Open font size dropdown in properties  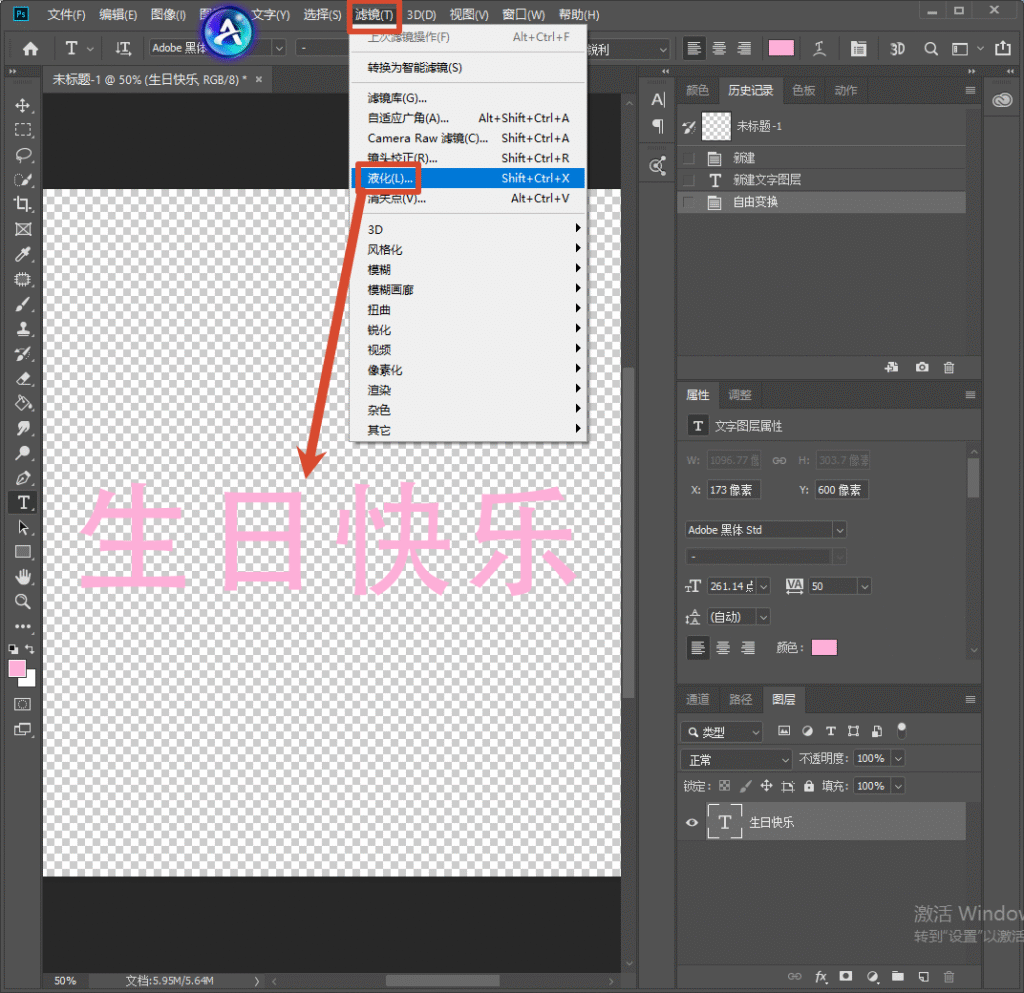click(763, 586)
